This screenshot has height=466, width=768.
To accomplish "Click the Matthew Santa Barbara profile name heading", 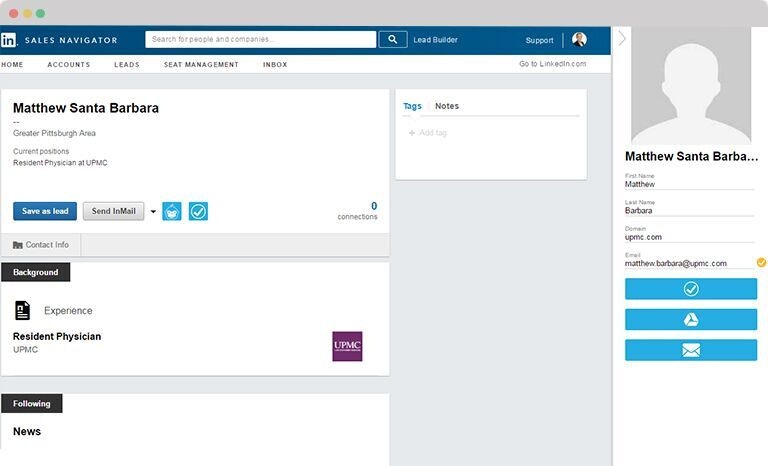I will click(x=86, y=108).
